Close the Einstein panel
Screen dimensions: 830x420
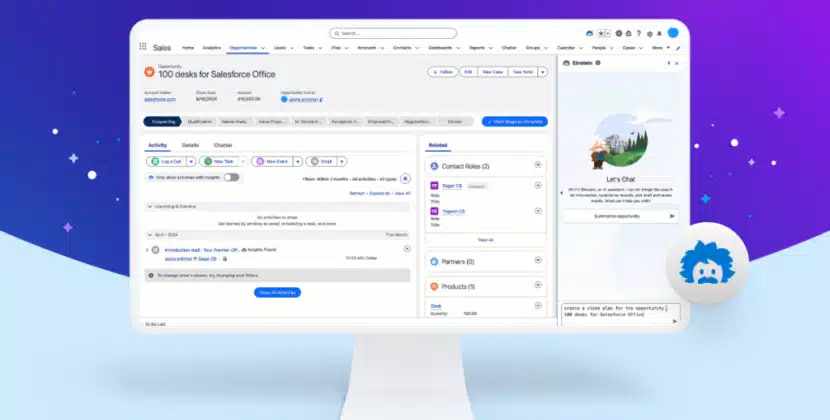coord(676,63)
